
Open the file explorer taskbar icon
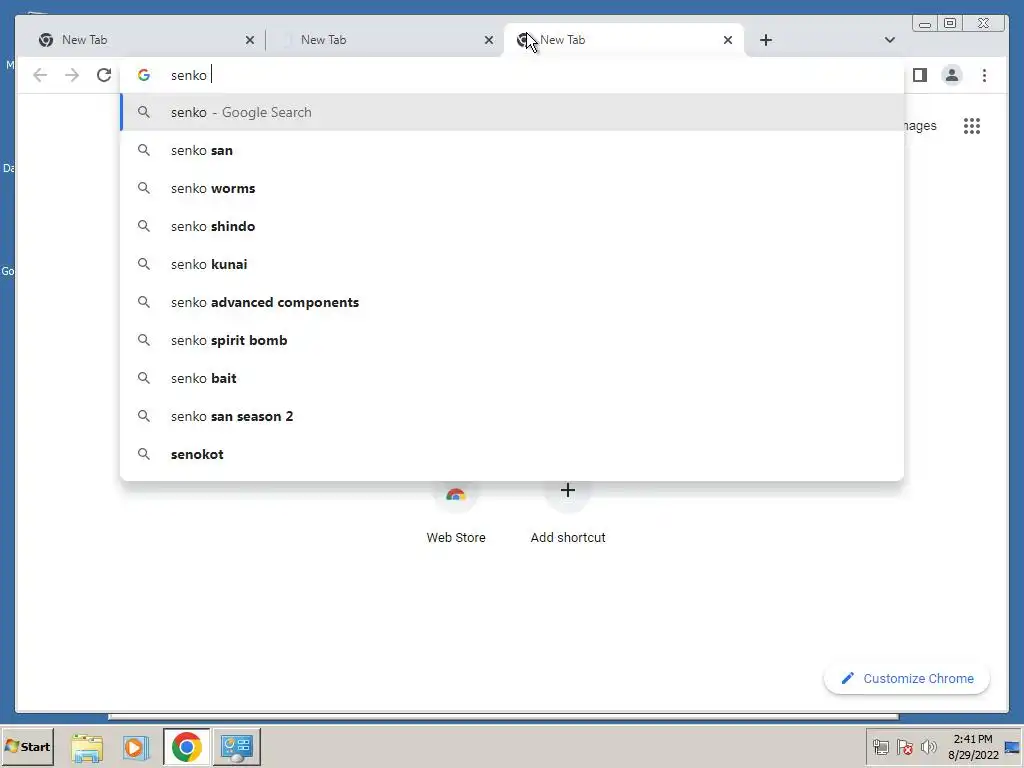click(x=87, y=747)
